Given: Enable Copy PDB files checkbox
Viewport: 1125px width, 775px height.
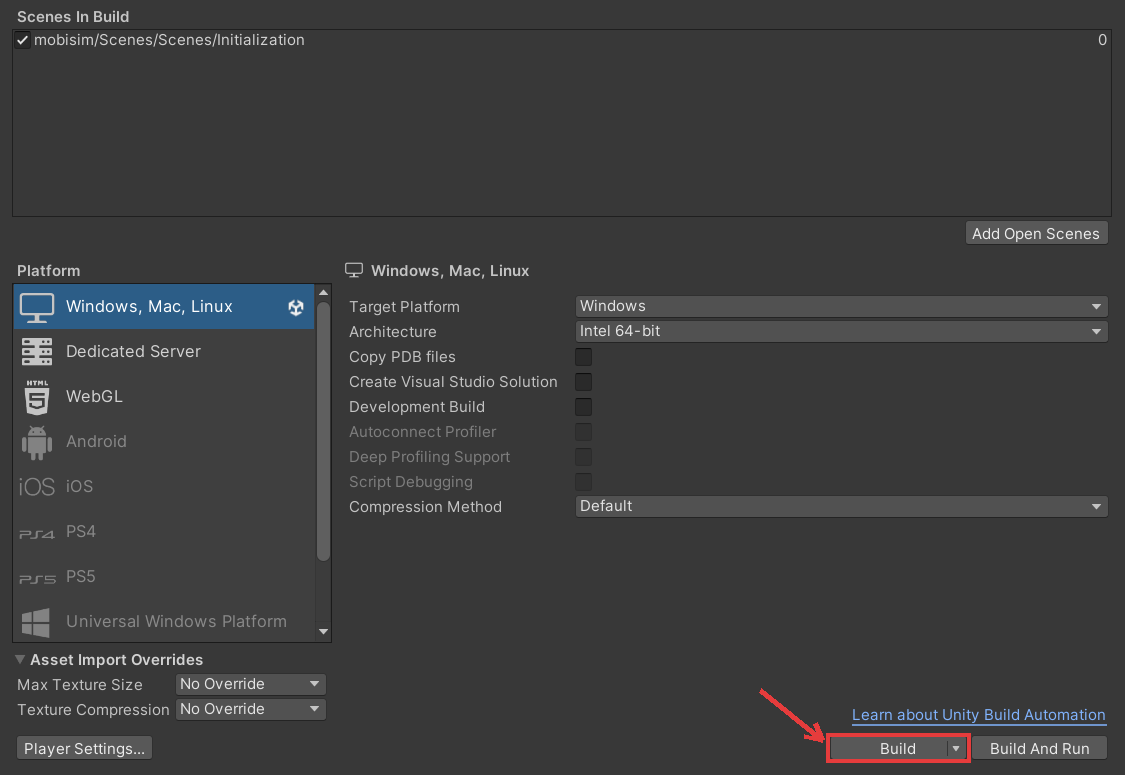Looking at the screenshot, I should coord(583,357).
